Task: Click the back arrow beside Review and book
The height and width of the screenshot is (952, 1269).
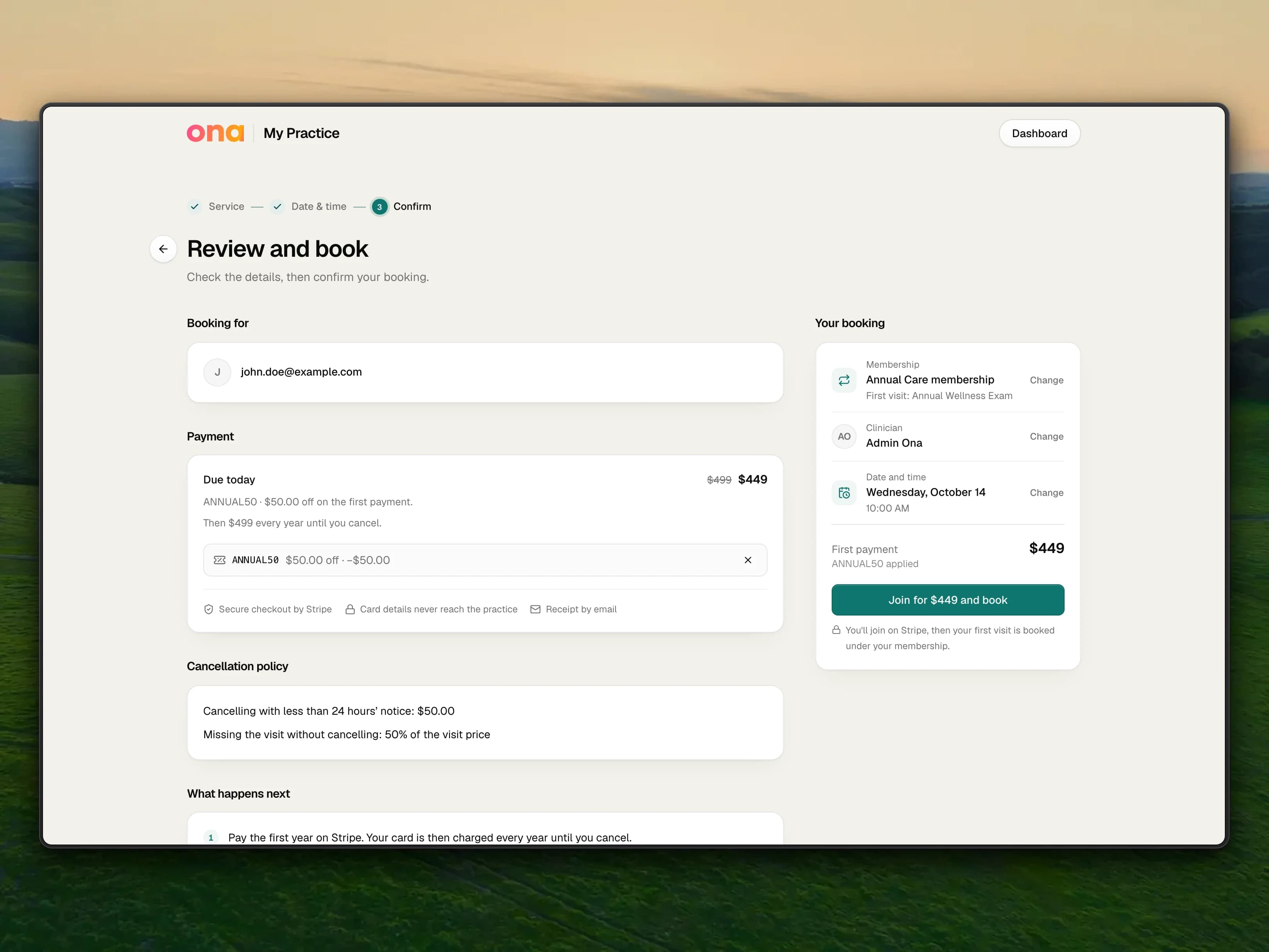Action: pyautogui.click(x=163, y=249)
